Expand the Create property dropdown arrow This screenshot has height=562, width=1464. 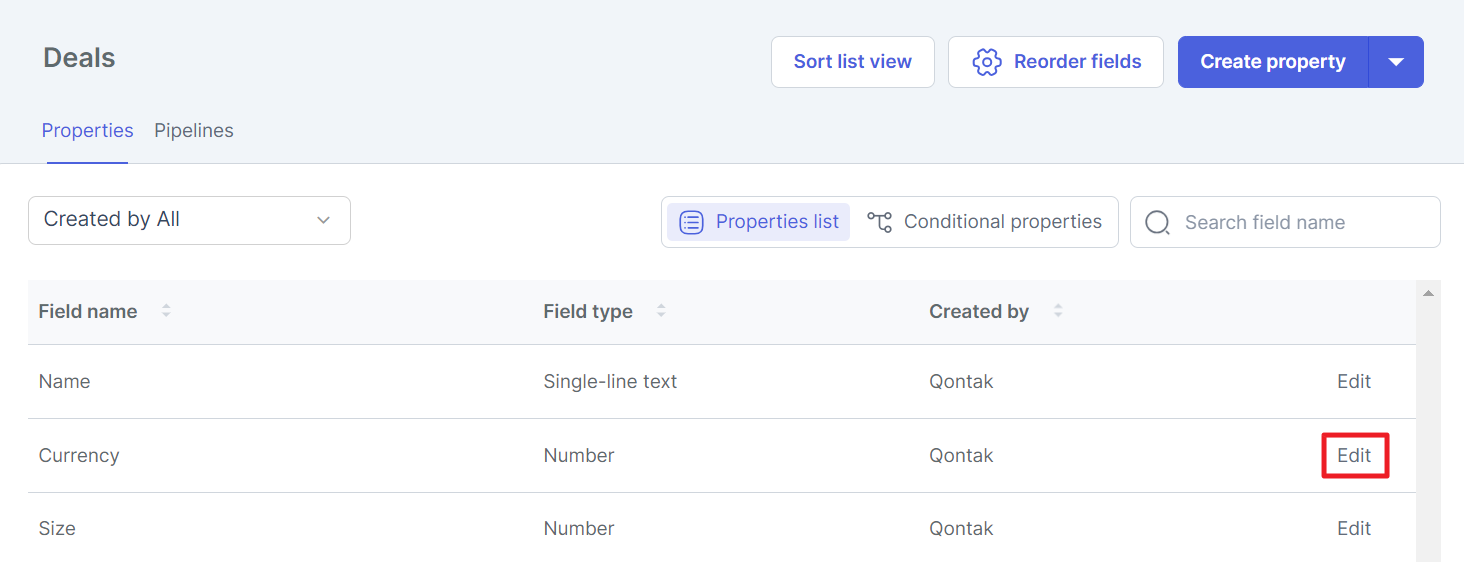pyautogui.click(x=1396, y=62)
